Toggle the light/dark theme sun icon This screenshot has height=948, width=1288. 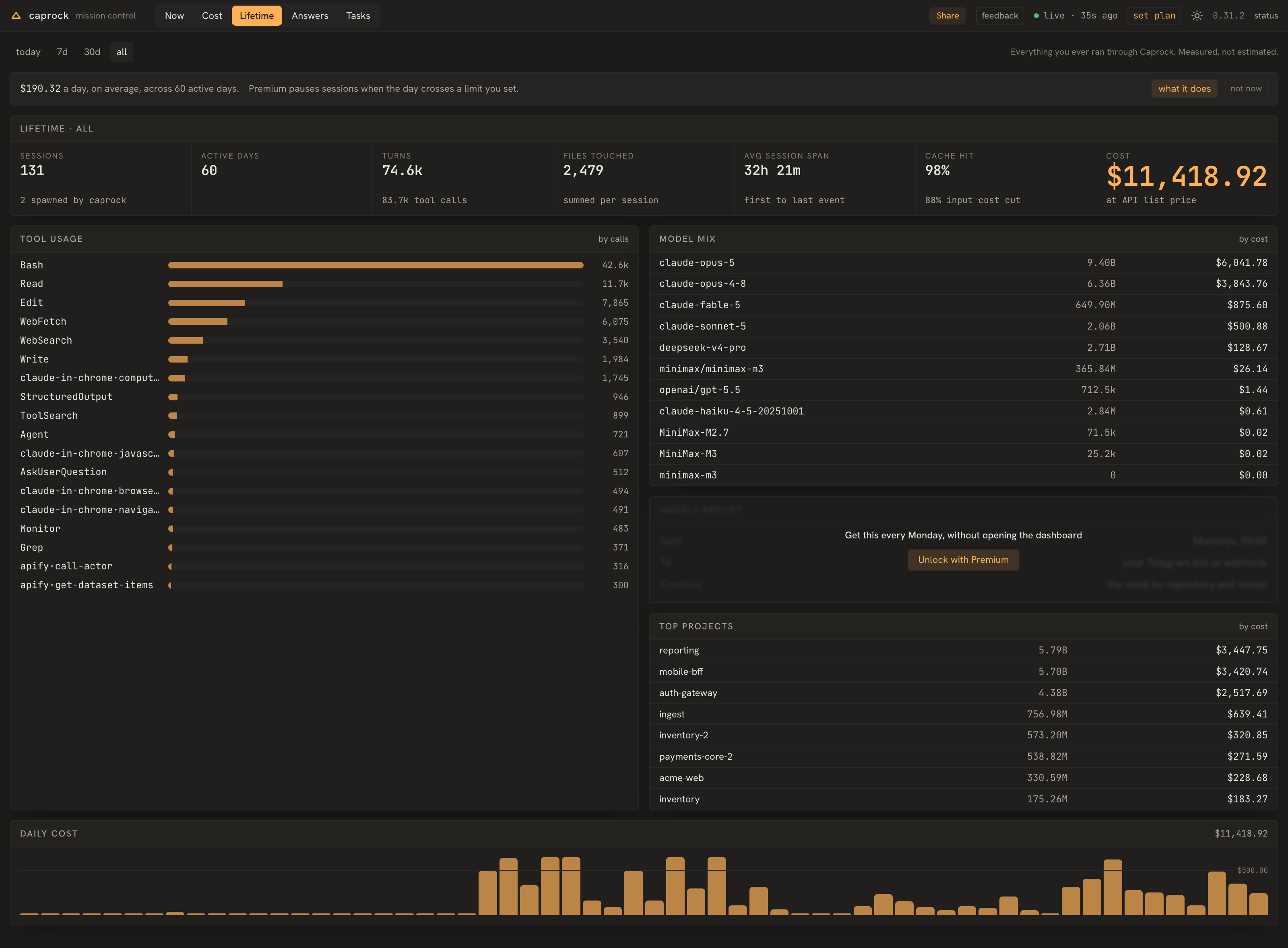pyautogui.click(x=1197, y=16)
